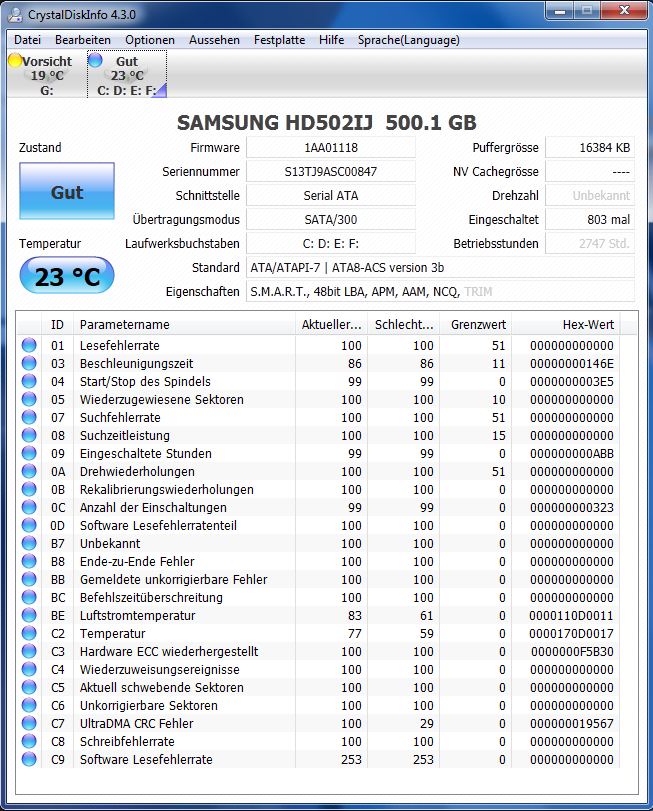653x811 pixels.
Task: Open the Optionen menu
Action: point(150,40)
